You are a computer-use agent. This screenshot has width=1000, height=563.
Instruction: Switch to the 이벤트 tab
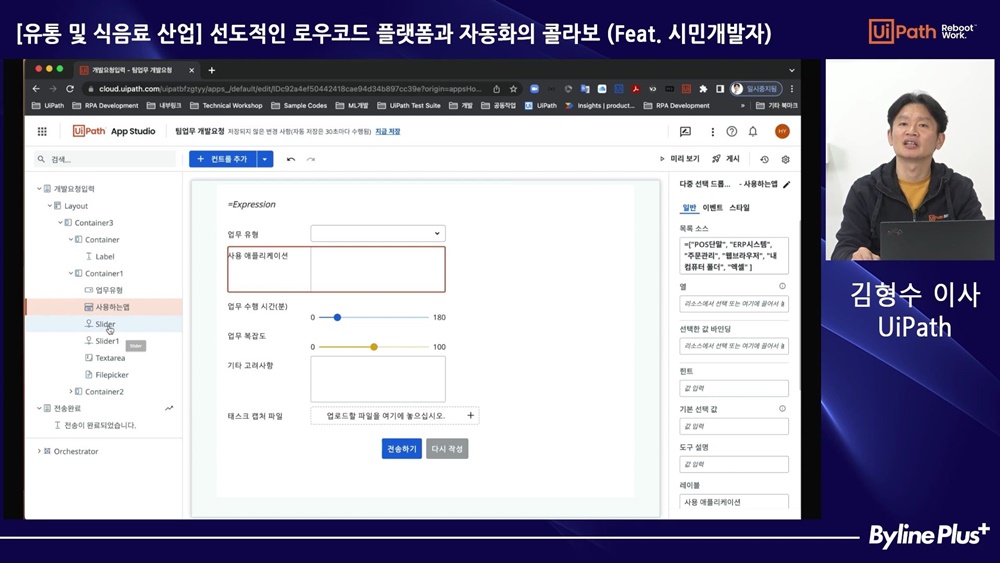pyautogui.click(x=712, y=208)
